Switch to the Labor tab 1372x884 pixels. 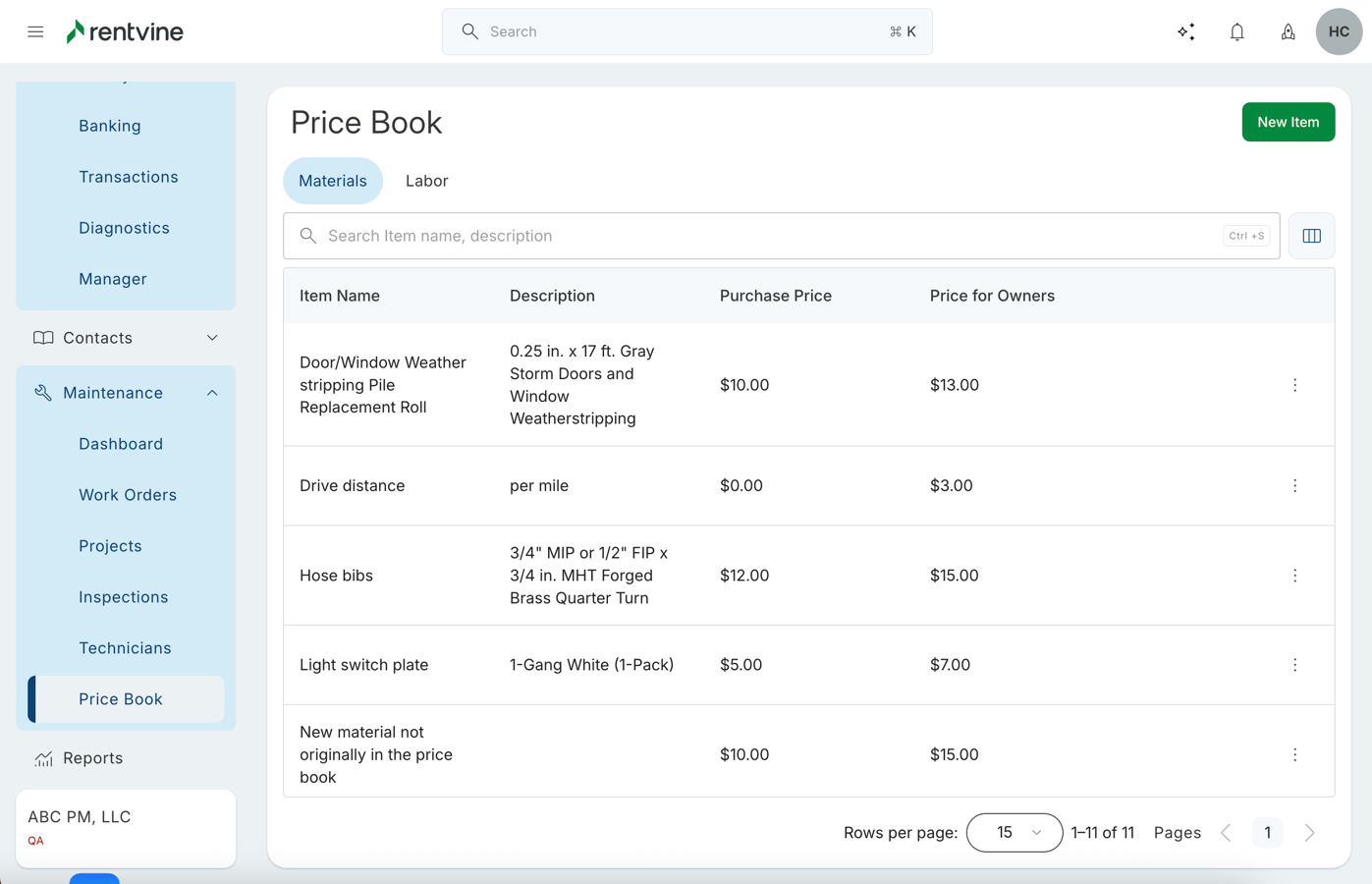pyautogui.click(x=426, y=181)
